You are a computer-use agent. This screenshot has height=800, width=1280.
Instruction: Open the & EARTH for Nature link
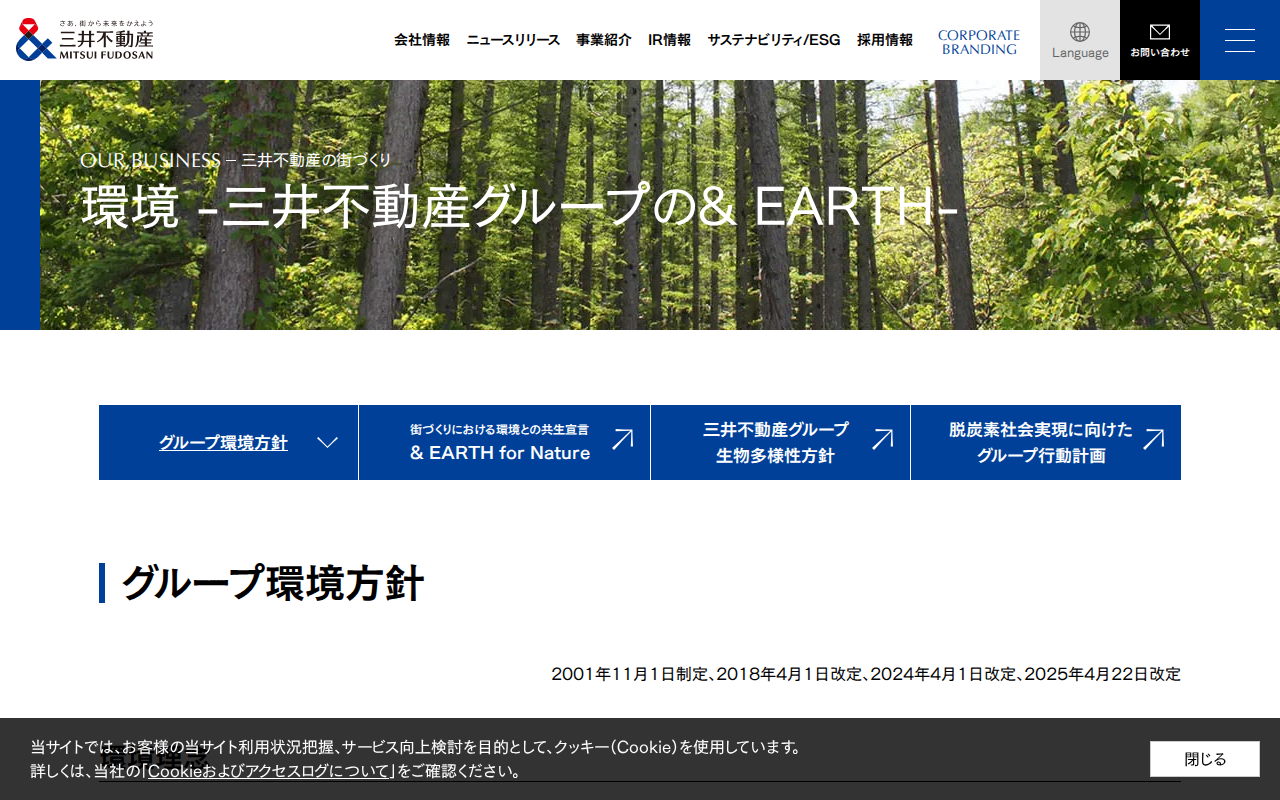[x=504, y=442]
